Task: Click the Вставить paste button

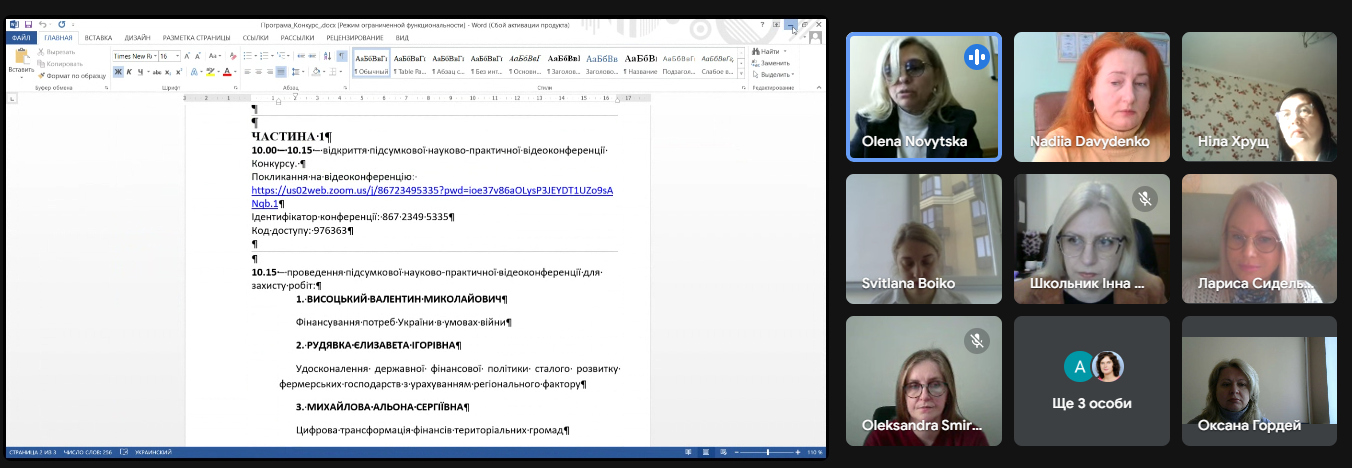Action: pyautogui.click(x=21, y=62)
